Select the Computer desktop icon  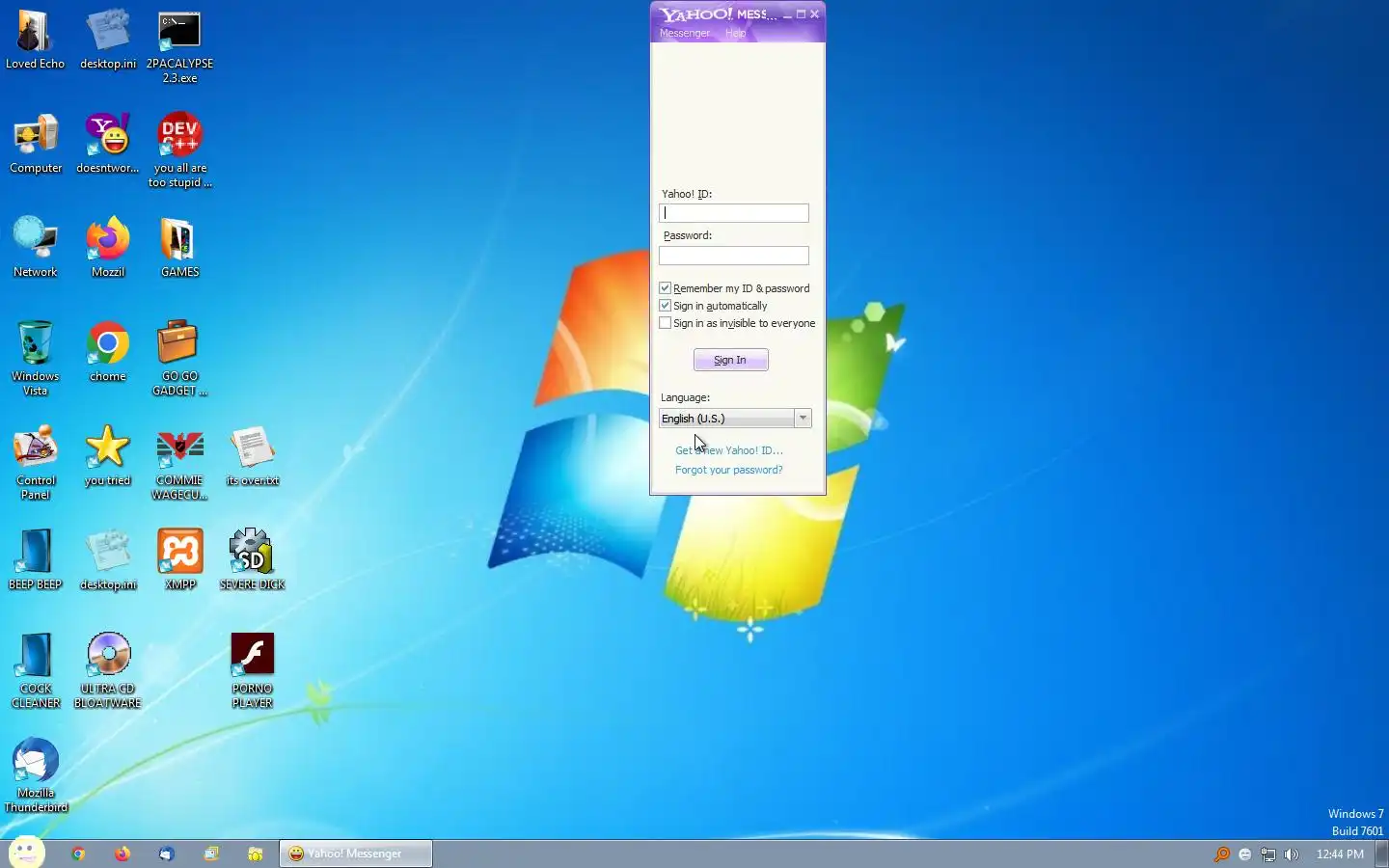pos(35,145)
